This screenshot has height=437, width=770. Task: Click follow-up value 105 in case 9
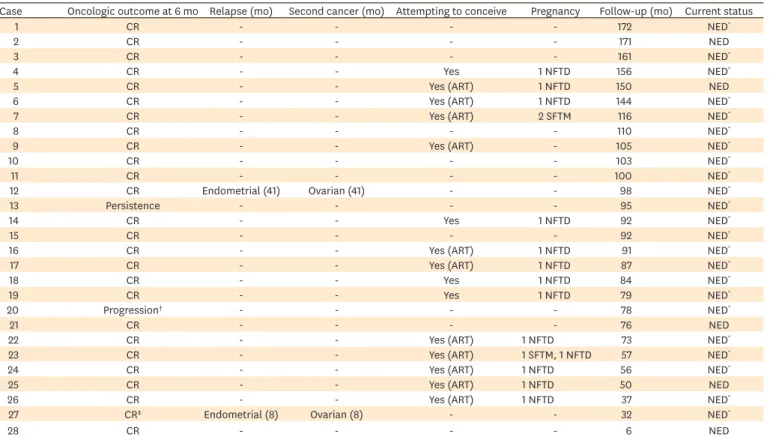click(624, 146)
